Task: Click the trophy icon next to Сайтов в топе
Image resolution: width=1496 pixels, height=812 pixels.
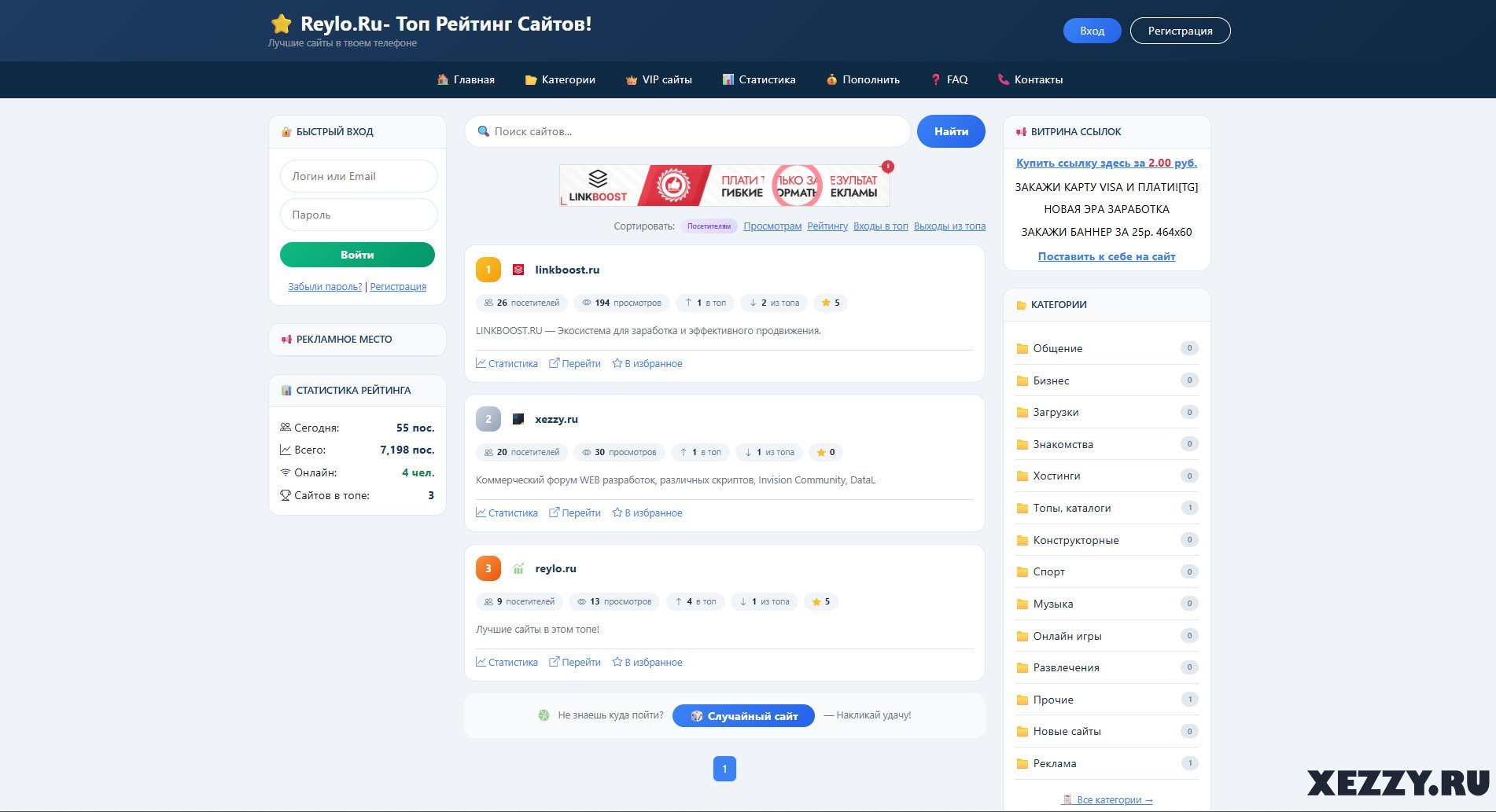Action: (x=286, y=495)
